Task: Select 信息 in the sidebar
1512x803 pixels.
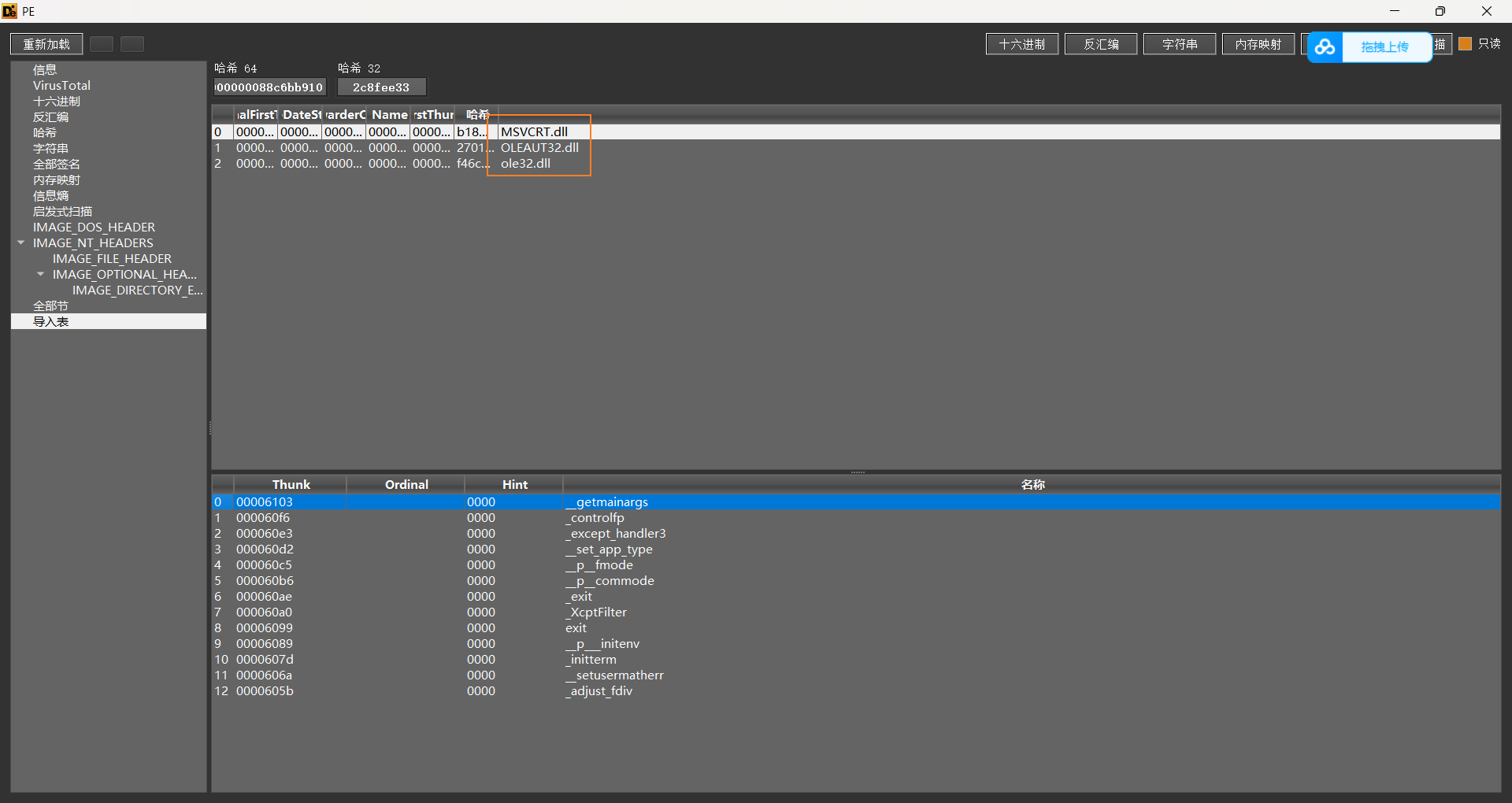Action: click(45, 69)
